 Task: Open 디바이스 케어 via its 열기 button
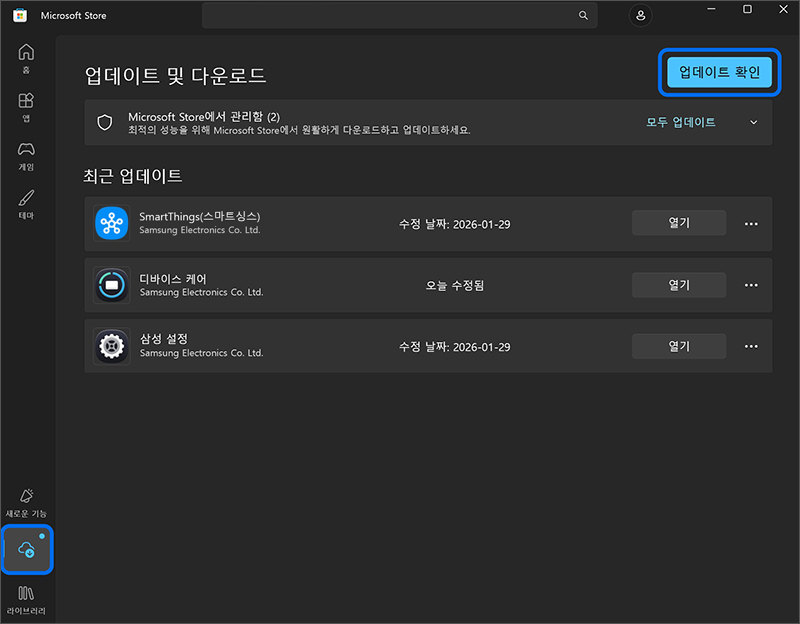point(678,284)
